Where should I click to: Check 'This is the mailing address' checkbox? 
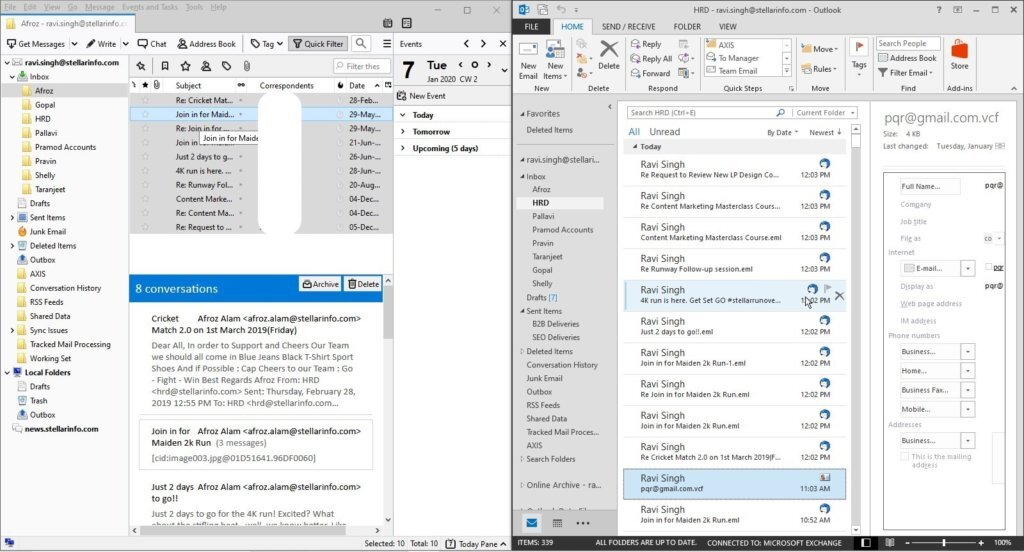coord(904,457)
